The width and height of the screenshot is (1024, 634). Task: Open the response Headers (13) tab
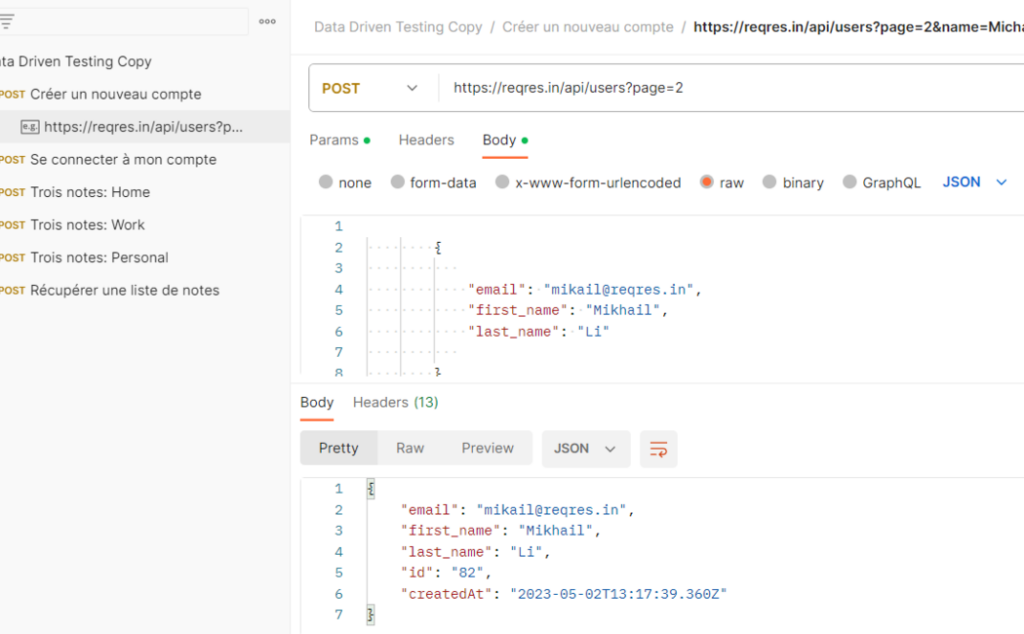tap(395, 402)
